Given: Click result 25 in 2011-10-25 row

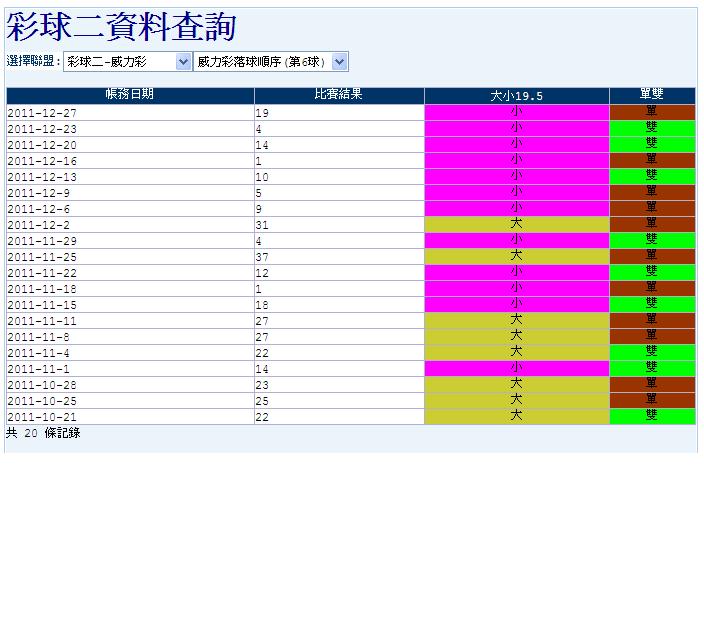Looking at the screenshot, I should point(339,401).
